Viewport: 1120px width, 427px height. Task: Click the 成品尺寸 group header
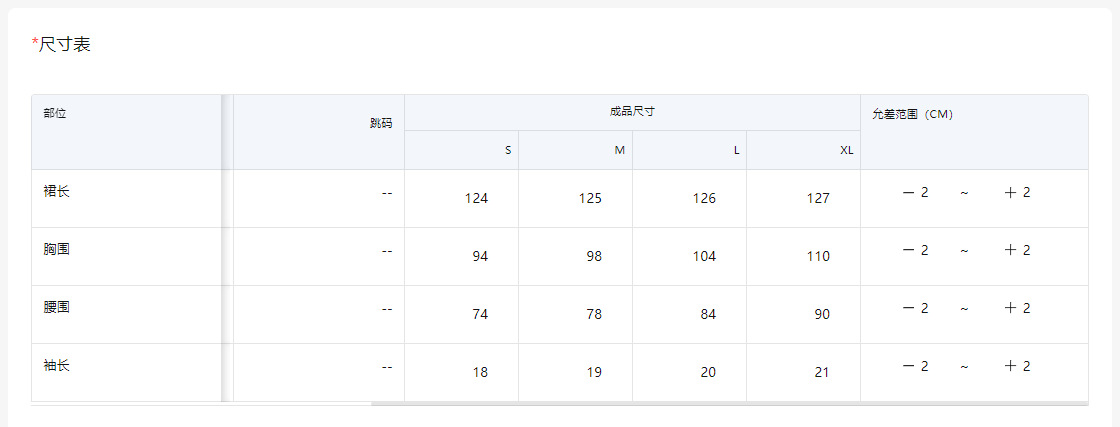pos(632,112)
